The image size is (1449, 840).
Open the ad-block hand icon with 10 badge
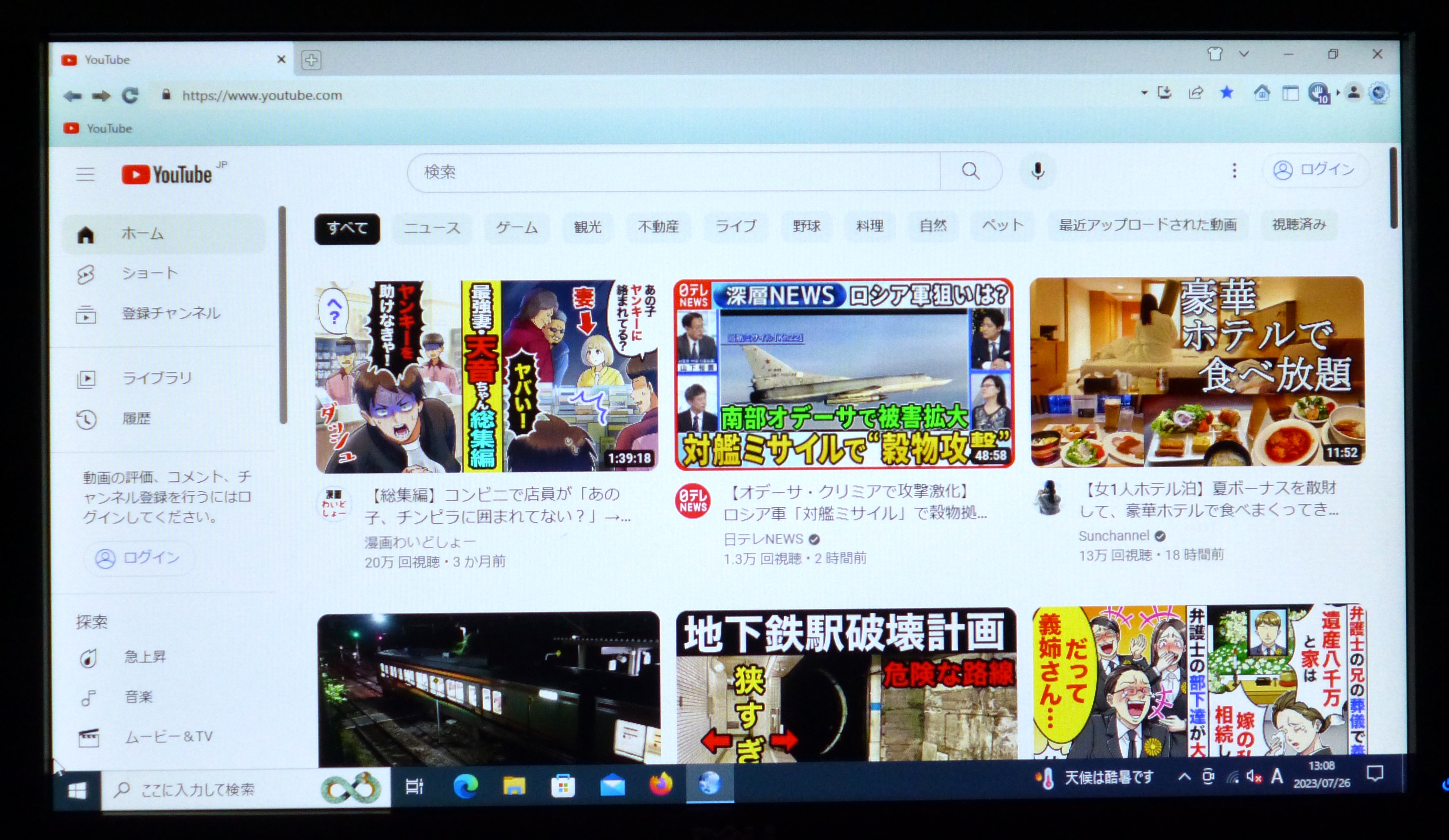tap(1319, 93)
